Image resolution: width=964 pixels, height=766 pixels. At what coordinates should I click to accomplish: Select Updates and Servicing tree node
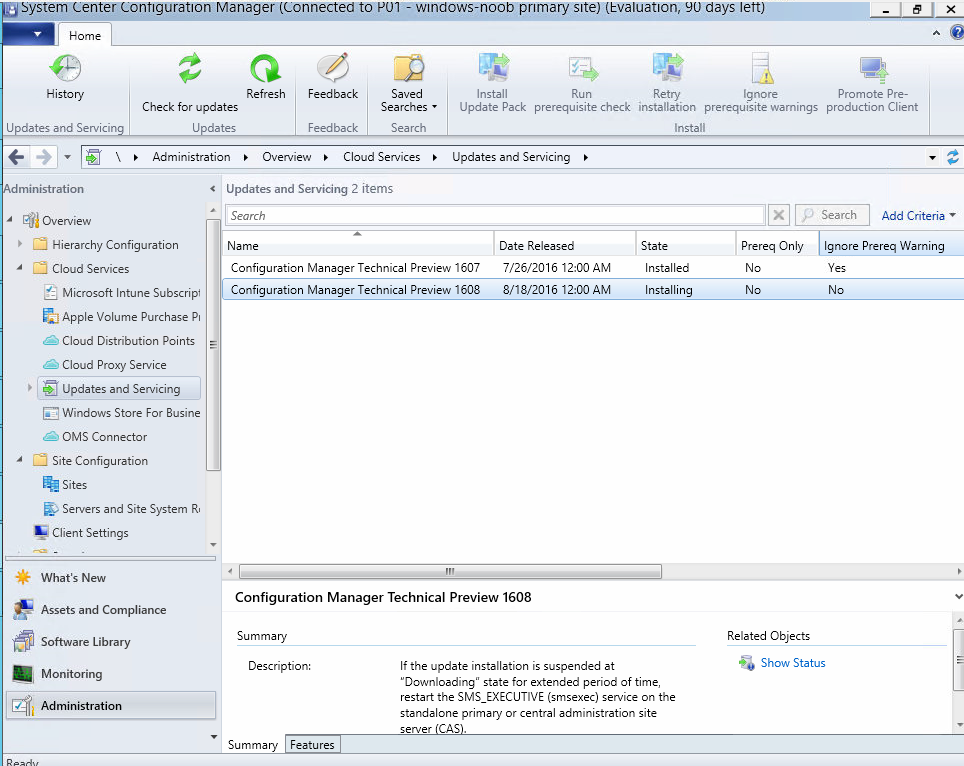click(119, 389)
